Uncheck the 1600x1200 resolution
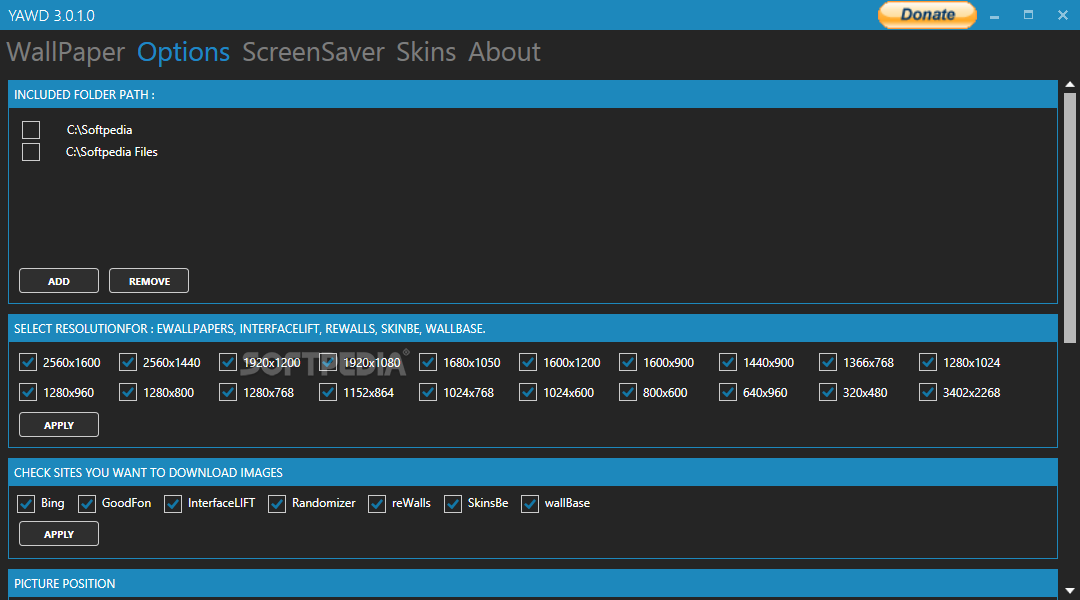Viewport: 1080px width, 600px height. click(x=528, y=362)
